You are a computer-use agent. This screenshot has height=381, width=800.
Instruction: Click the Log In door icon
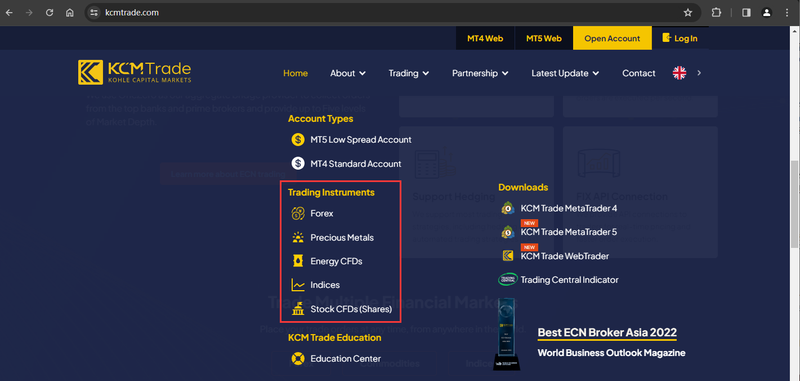point(666,38)
